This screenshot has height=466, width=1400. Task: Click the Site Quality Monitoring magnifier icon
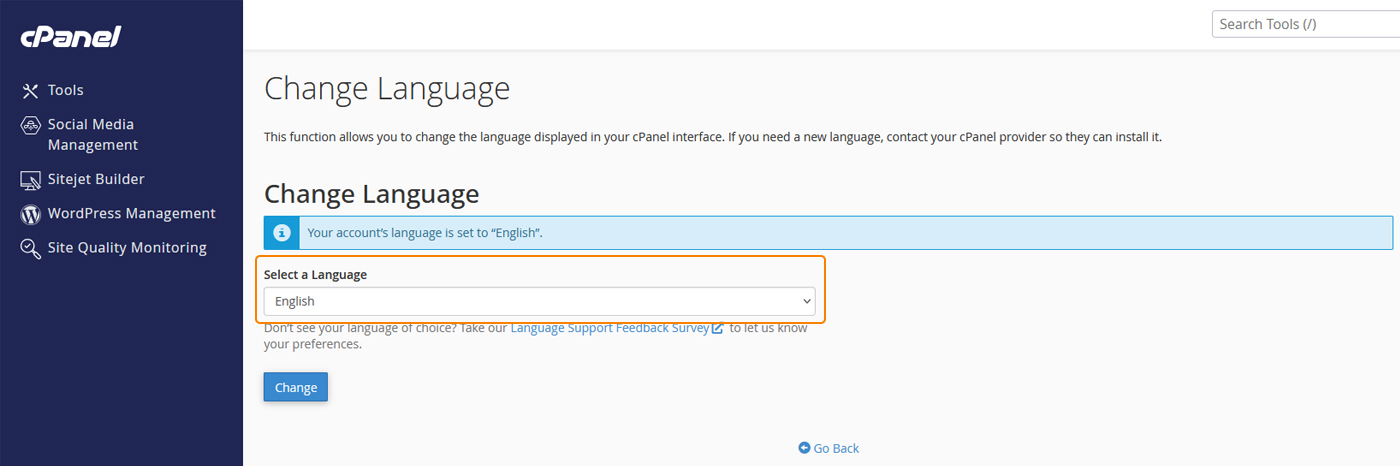pyautogui.click(x=30, y=248)
